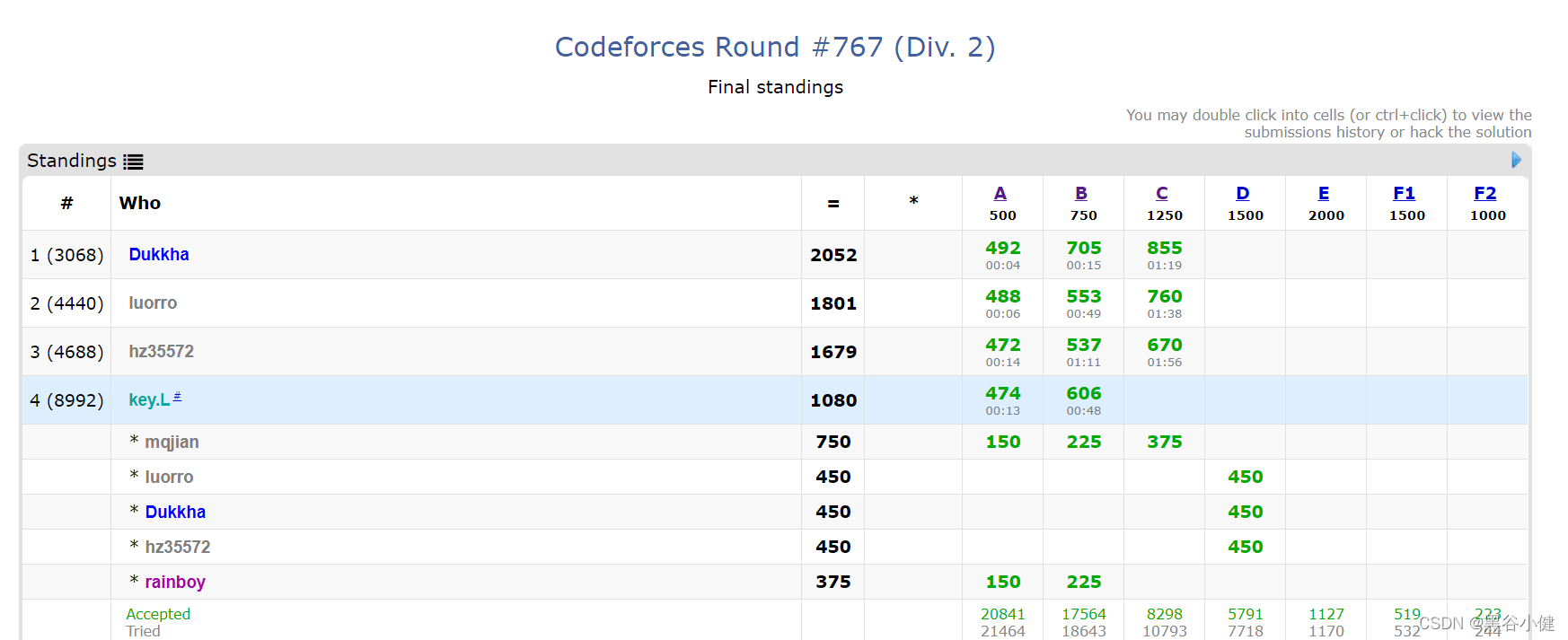Viewport: 1568px width, 640px height.
Task: Click rainboy's problem B score 225
Action: click(x=1084, y=582)
